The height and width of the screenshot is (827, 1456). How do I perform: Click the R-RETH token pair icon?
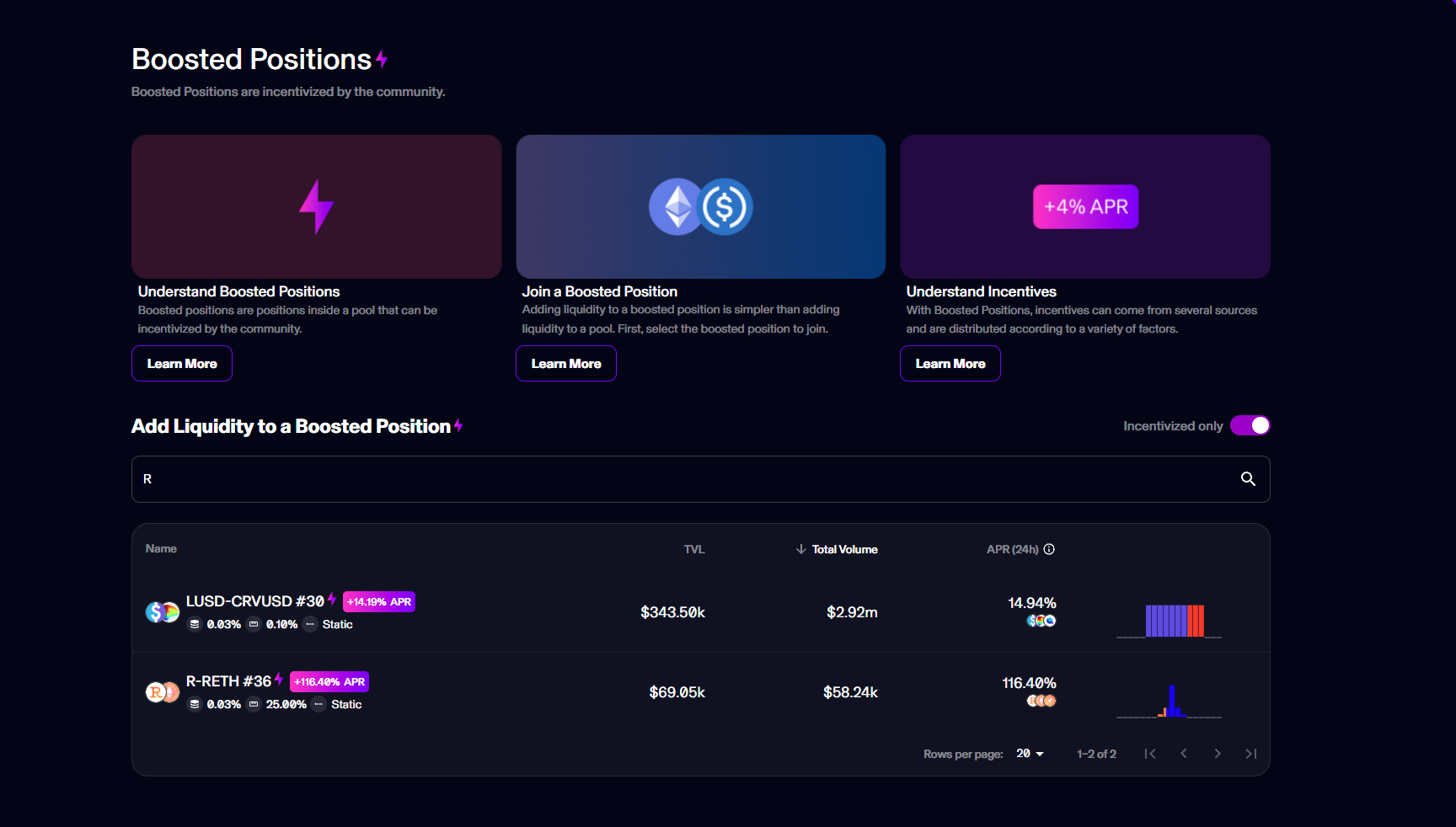coord(162,692)
